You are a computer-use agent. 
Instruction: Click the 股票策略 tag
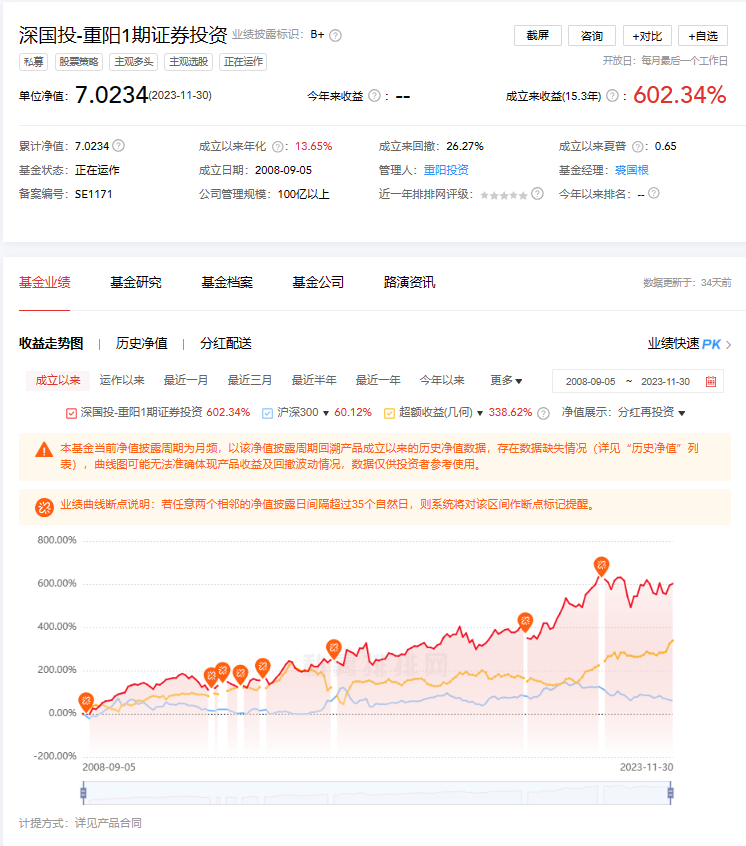[x=78, y=62]
